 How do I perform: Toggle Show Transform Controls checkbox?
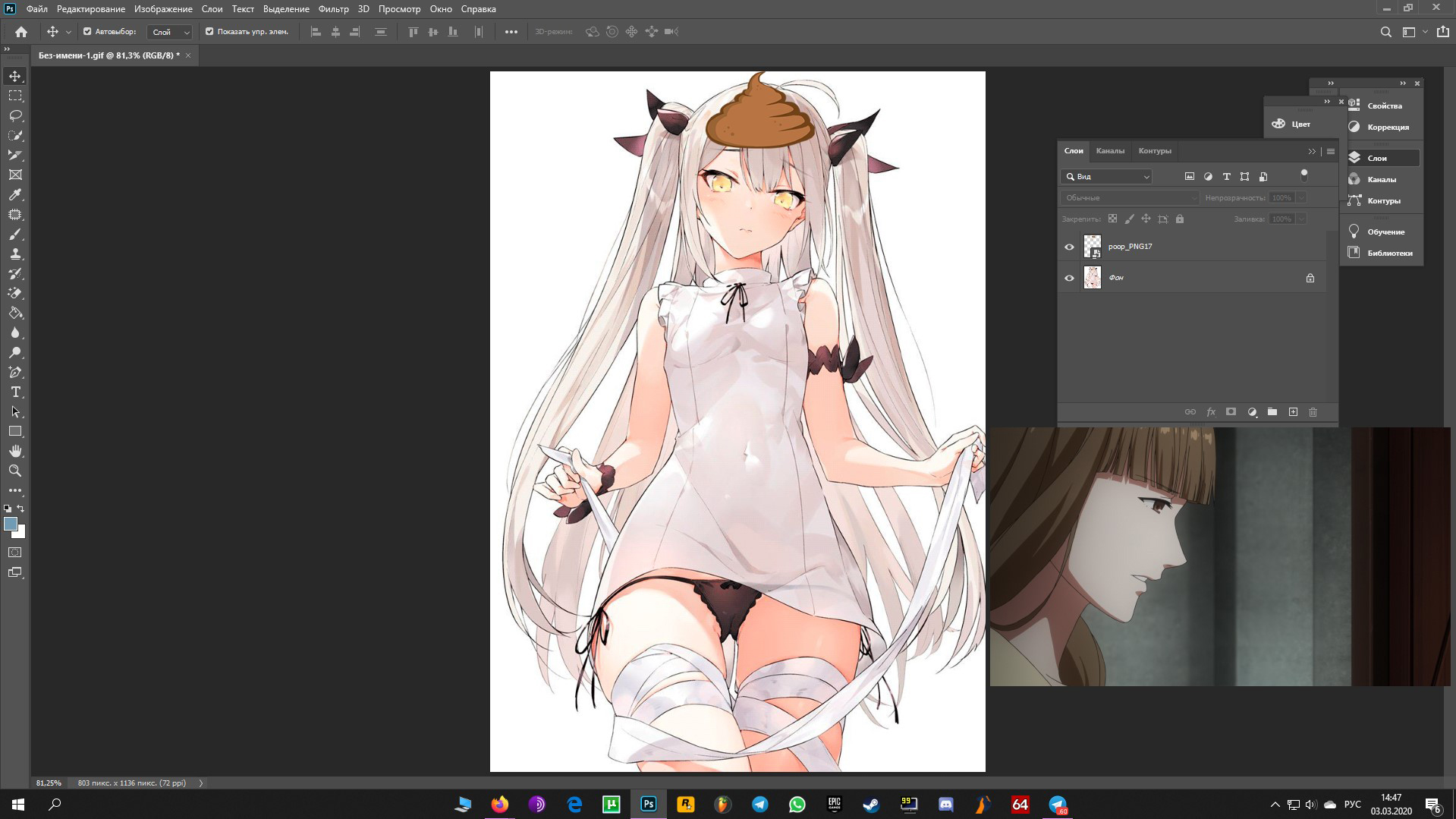tap(209, 32)
